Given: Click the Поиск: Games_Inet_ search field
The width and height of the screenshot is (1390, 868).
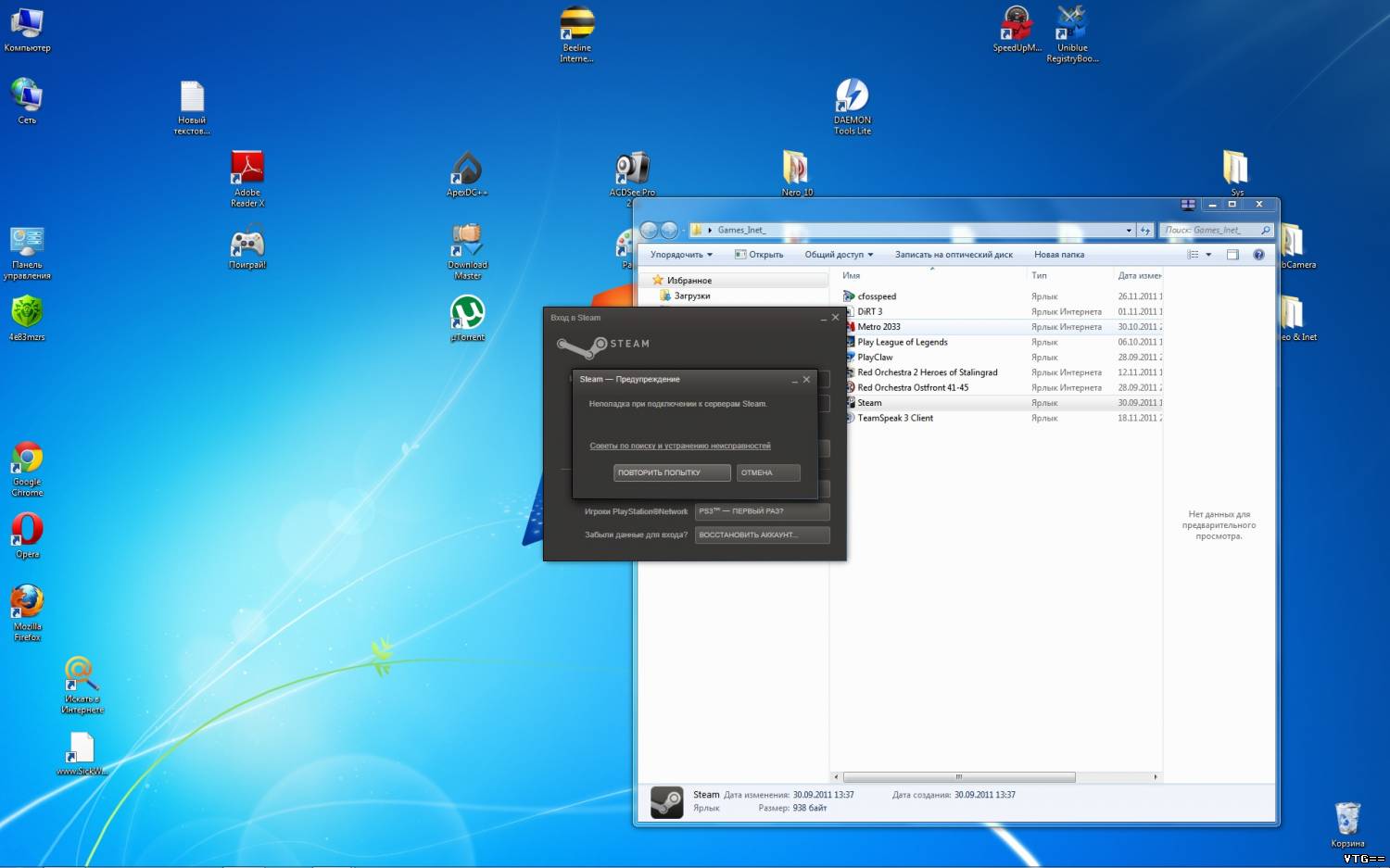Looking at the screenshot, I should 1217,230.
